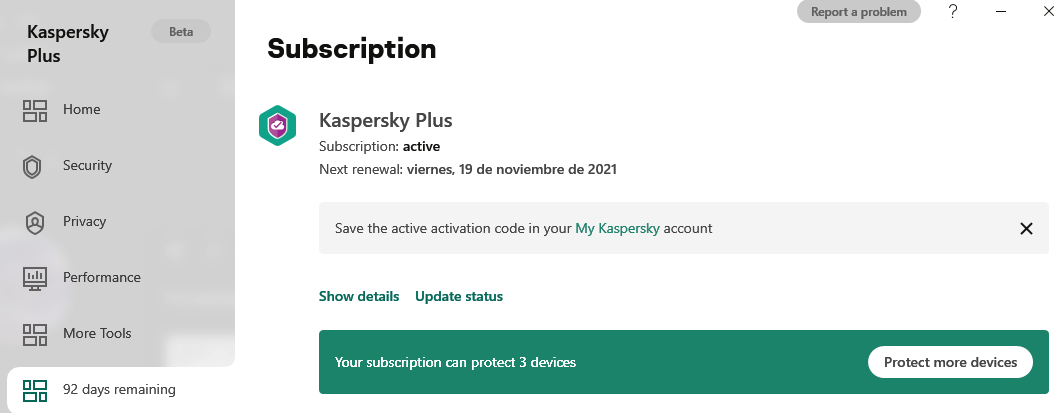Click the Update status link
The width and height of the screenshot is (1064, 413).
click(459, 297)
